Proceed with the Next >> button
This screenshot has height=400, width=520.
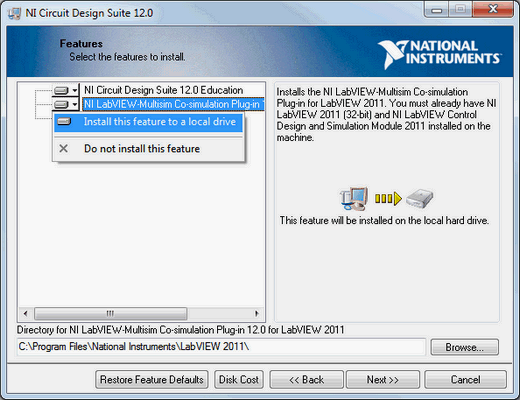point(383,380)
